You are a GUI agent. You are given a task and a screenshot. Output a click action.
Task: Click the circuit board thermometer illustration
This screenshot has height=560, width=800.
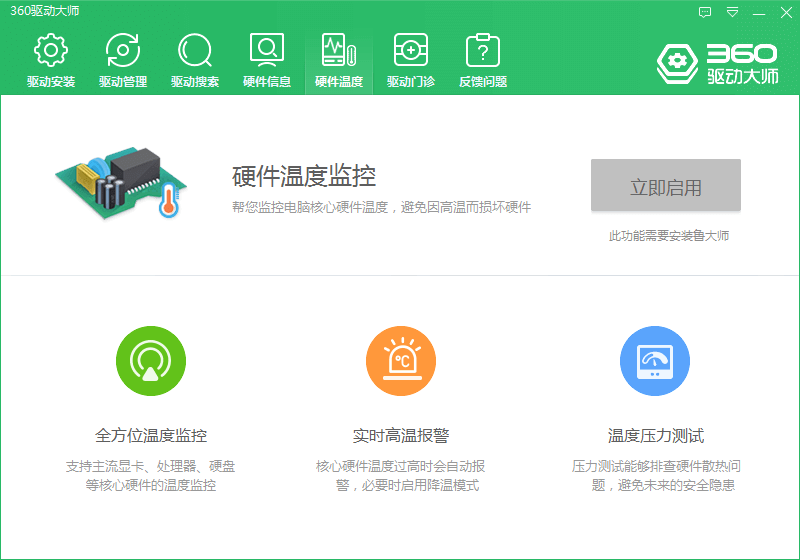121,183
